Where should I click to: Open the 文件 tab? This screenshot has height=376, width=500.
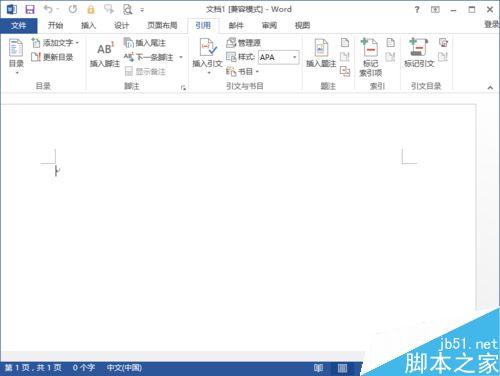pos(19,25)
